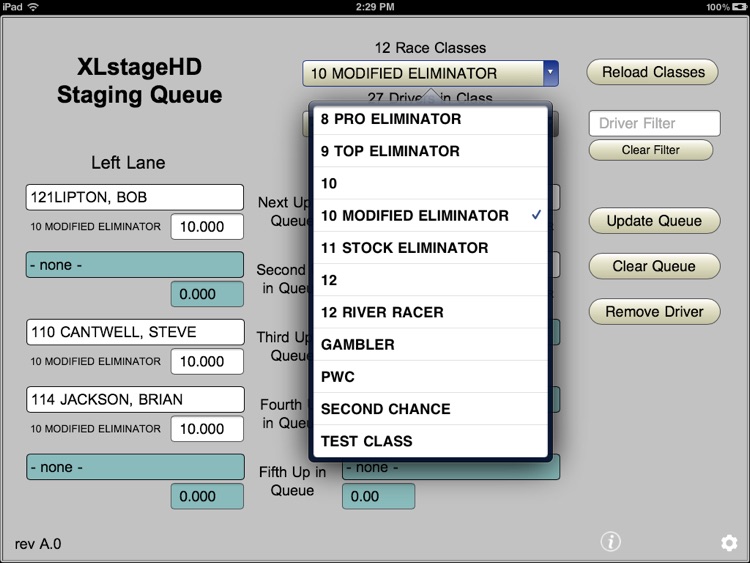Expand the race class dropdown arrow
Image resolution: width=750 pixels, height=563 pixels.
point(551,73)
